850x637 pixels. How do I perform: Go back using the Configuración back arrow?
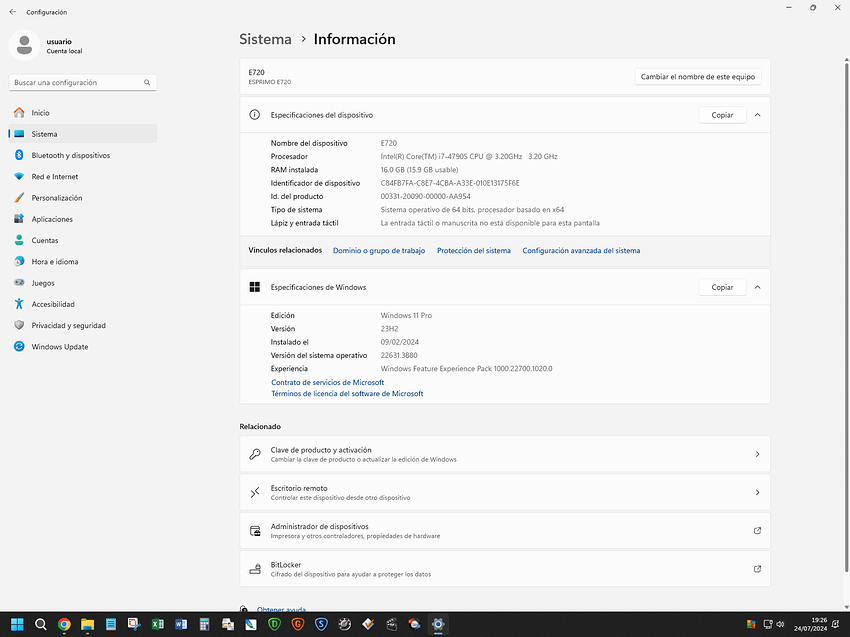(12, 12)
